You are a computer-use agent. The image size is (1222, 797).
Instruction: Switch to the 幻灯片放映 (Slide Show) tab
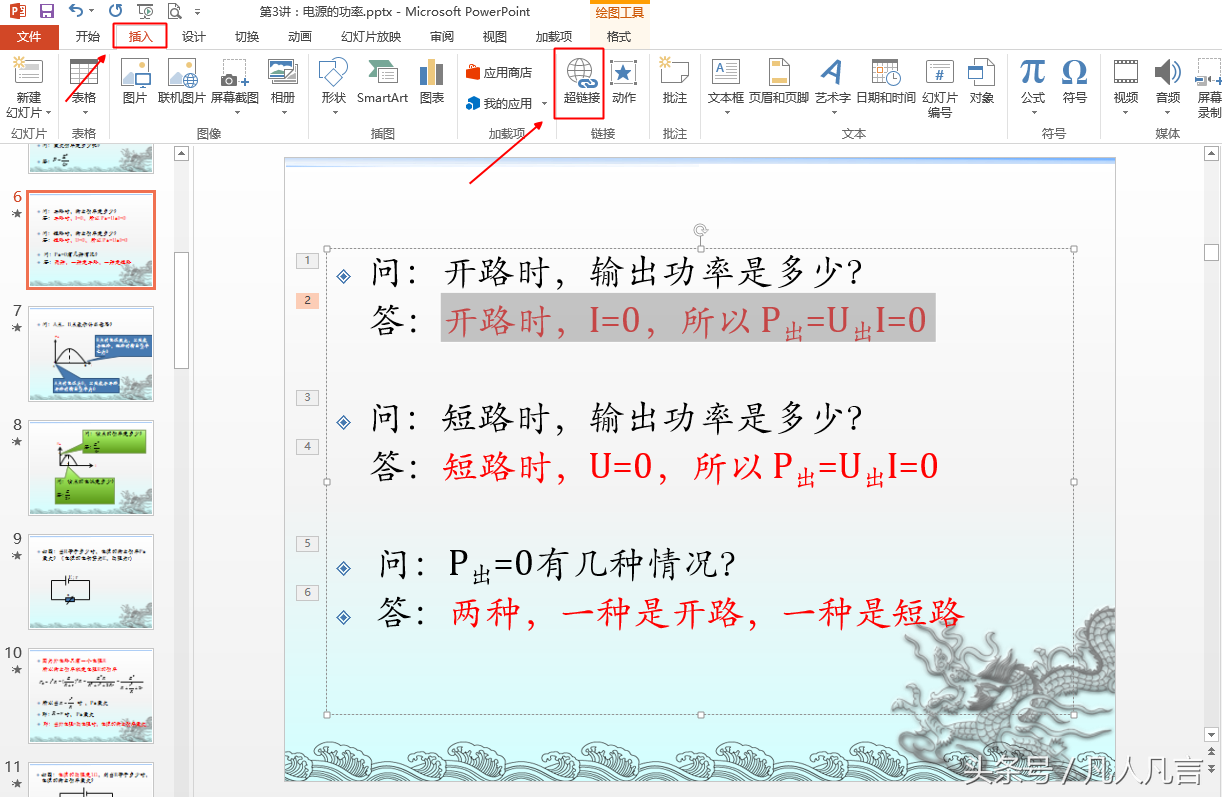point(371,37)
